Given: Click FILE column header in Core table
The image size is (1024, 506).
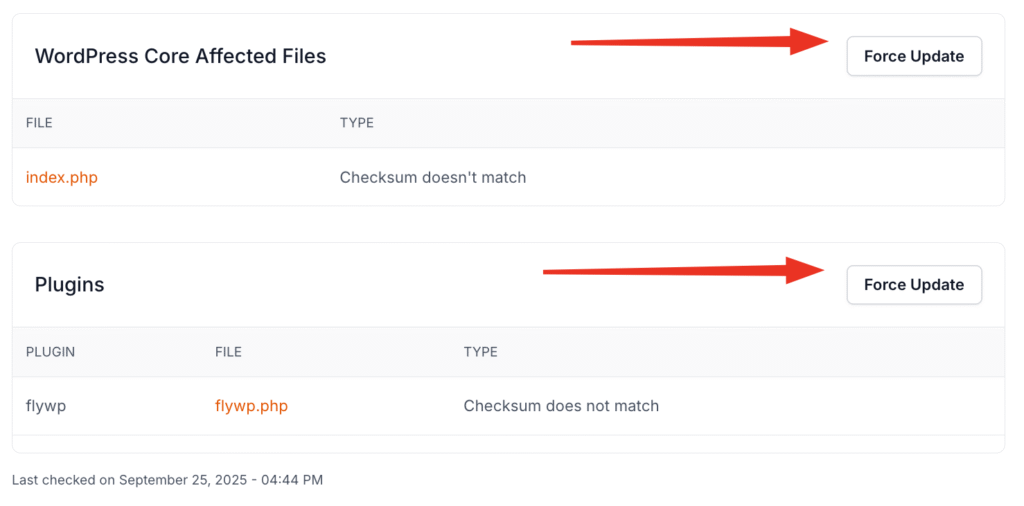Looking at the screenshot, I should [x=39, y=123].
